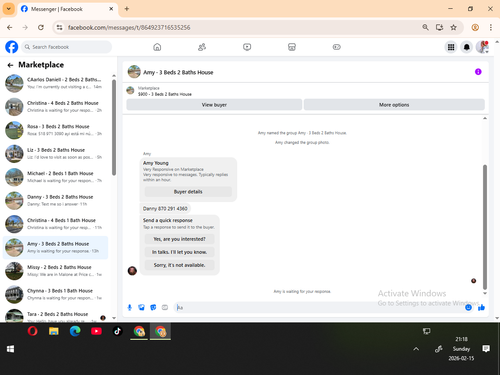Open the Facebook menu grid icon
500x375 pixels.
pyautogui.click(x=451, y=47)
